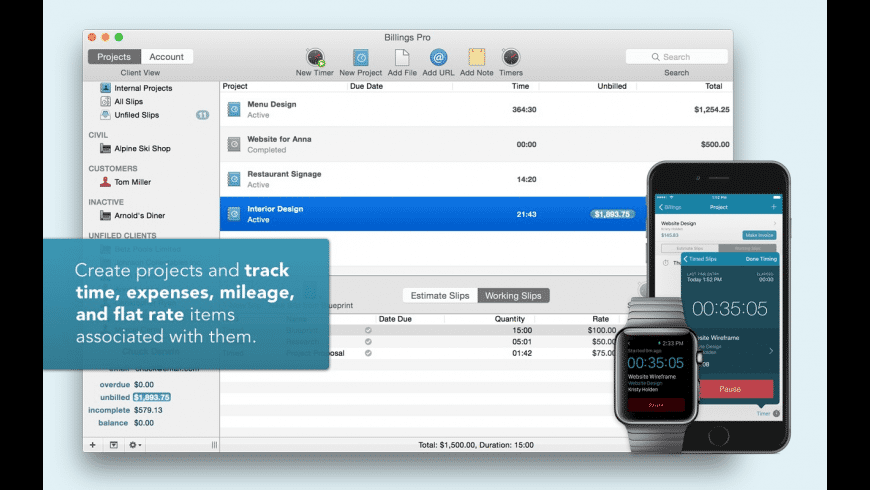This screenshot has width=870, height=490.
Task: Click overdue $0.00 value in sidebar
Action: pyautogui.click(x=144, y=385)
